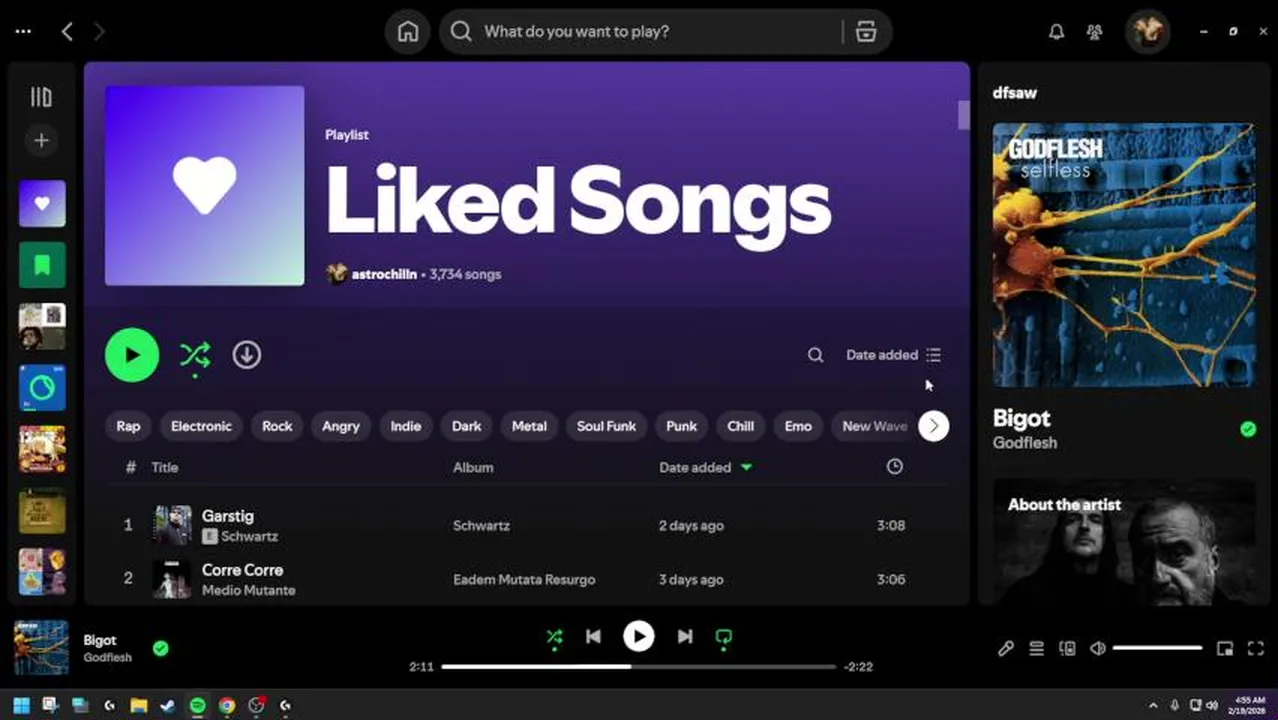The image size is (1278, 720).
Task: Click the Godflesh Selfless album cover
Action: [x=1124, y=255]
